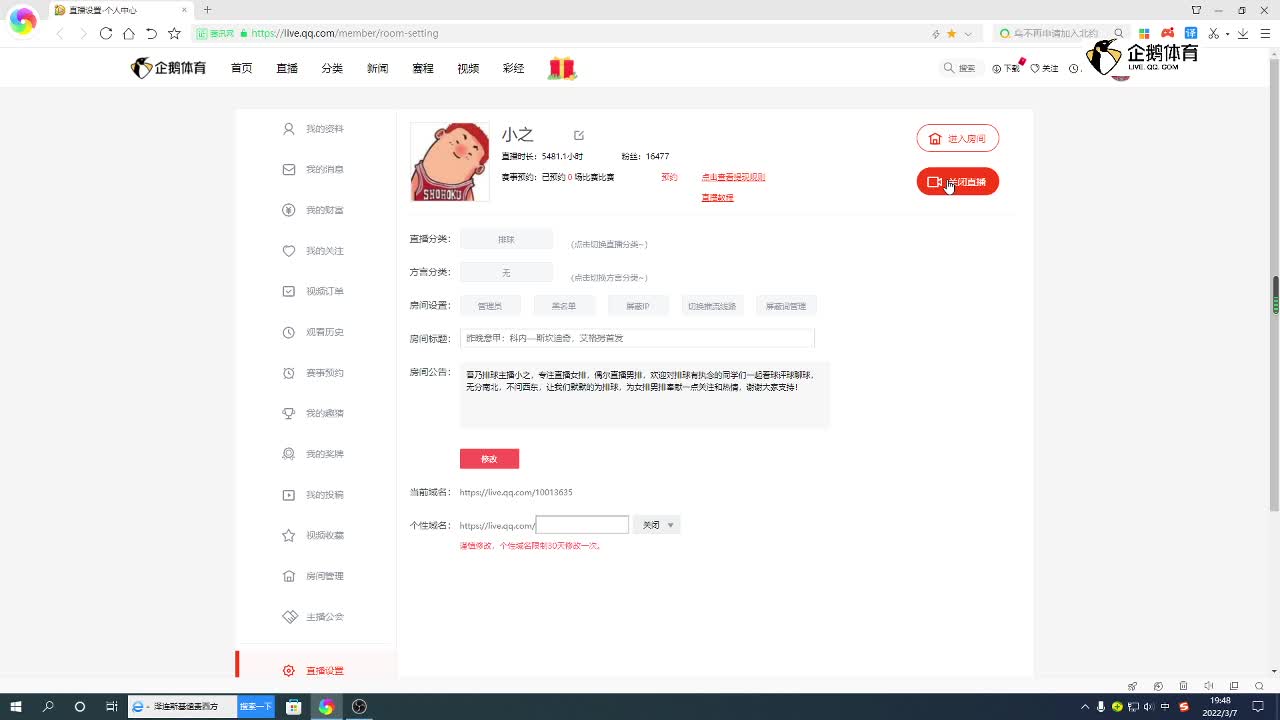Image resolution: width=1280 pixels, height=720 pixels.
Task: Click the edit nickname pencil icon
Action: click(x=579, y=135)
